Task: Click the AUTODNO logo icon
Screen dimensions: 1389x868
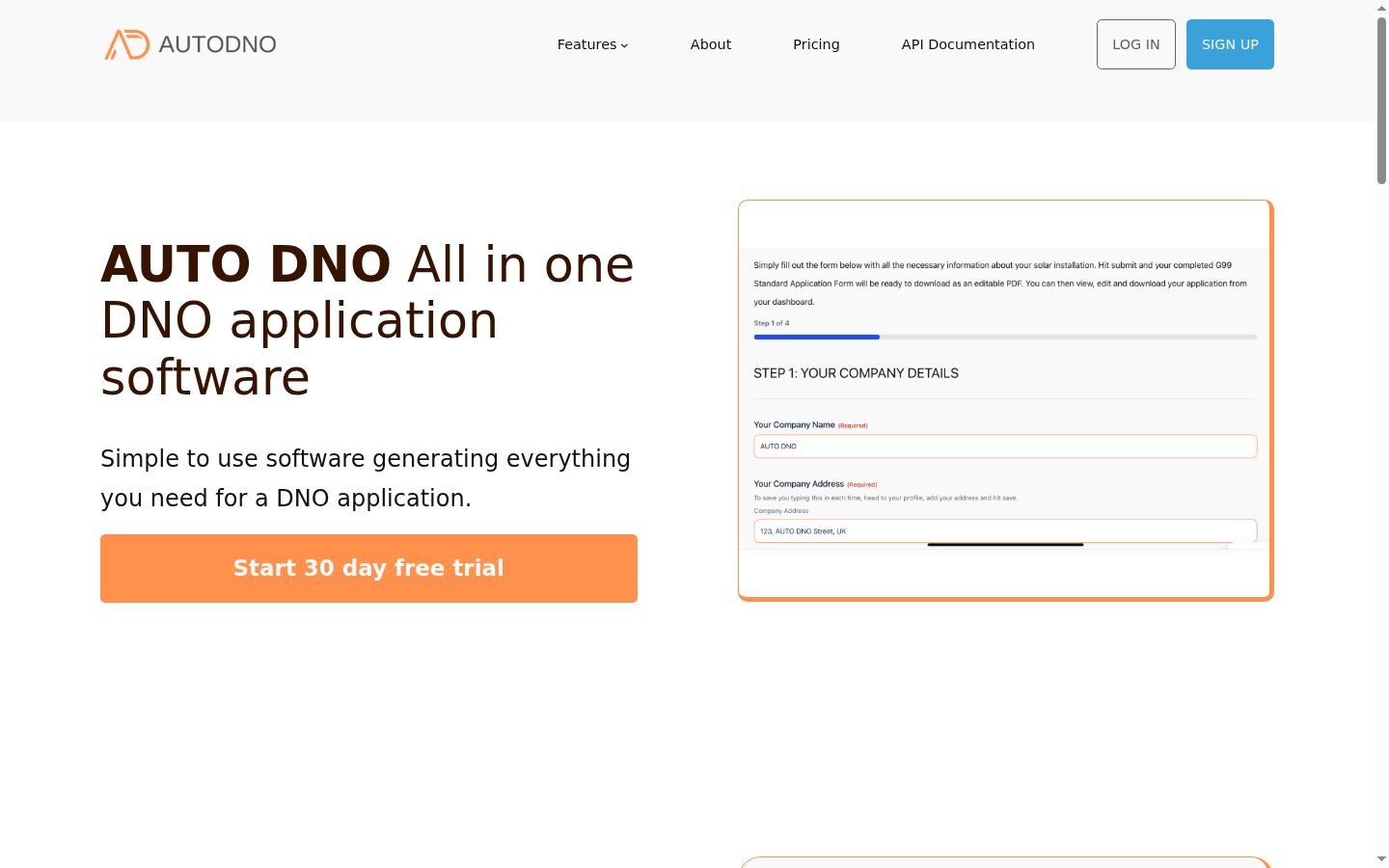Action: 127,44
